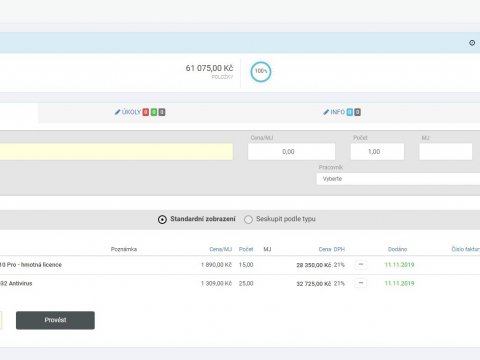
Task: Click the quantity 25,00
Action: (x=246, y=283)
